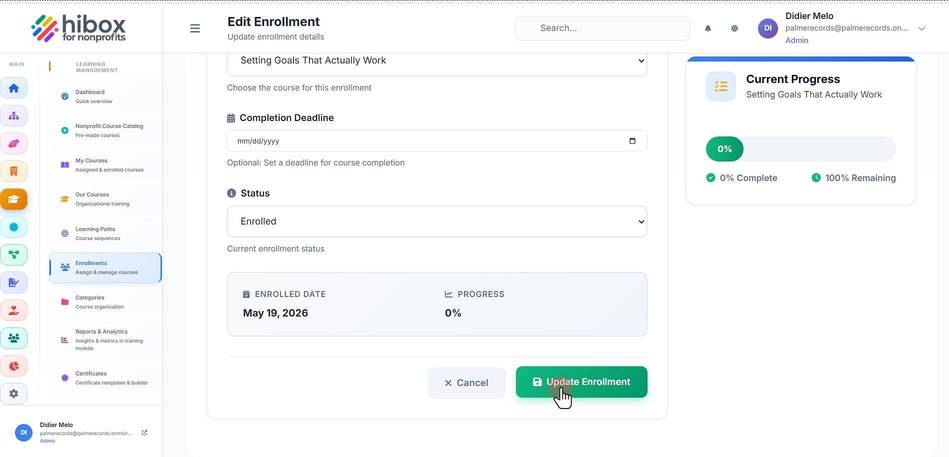
Task: Toggle the theme sun icon in the header
Action: coord(734,28)
